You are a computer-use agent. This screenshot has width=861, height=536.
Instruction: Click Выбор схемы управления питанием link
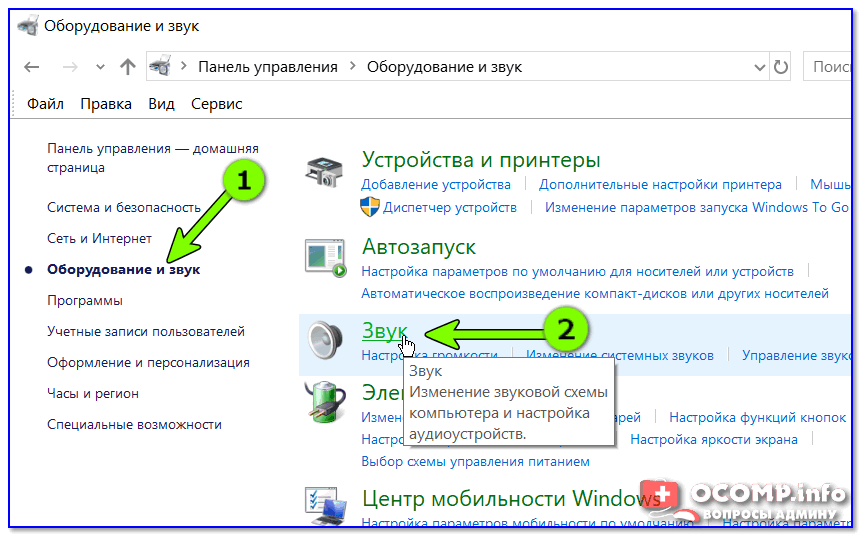tap(476, 462)
